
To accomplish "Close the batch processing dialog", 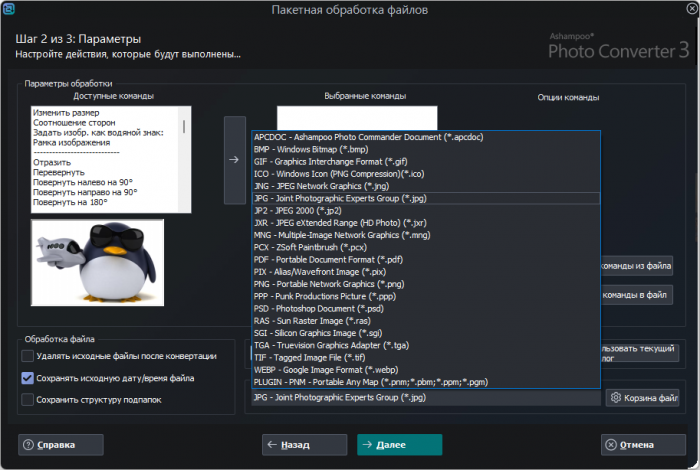I will tap(692, 8).
